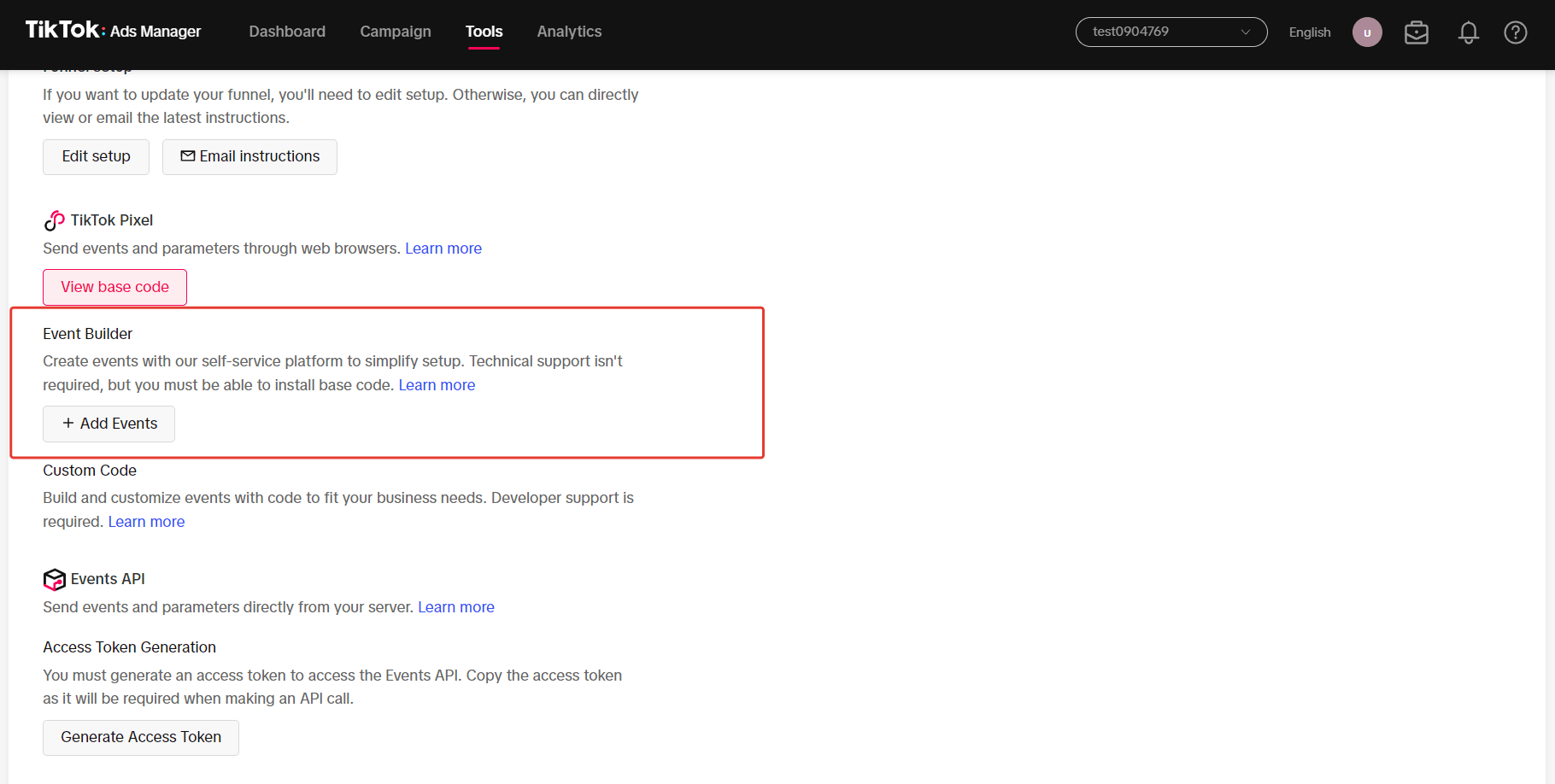1555x784 pixels.
Task: Open the English language selector
Action: click(1309, 32)
